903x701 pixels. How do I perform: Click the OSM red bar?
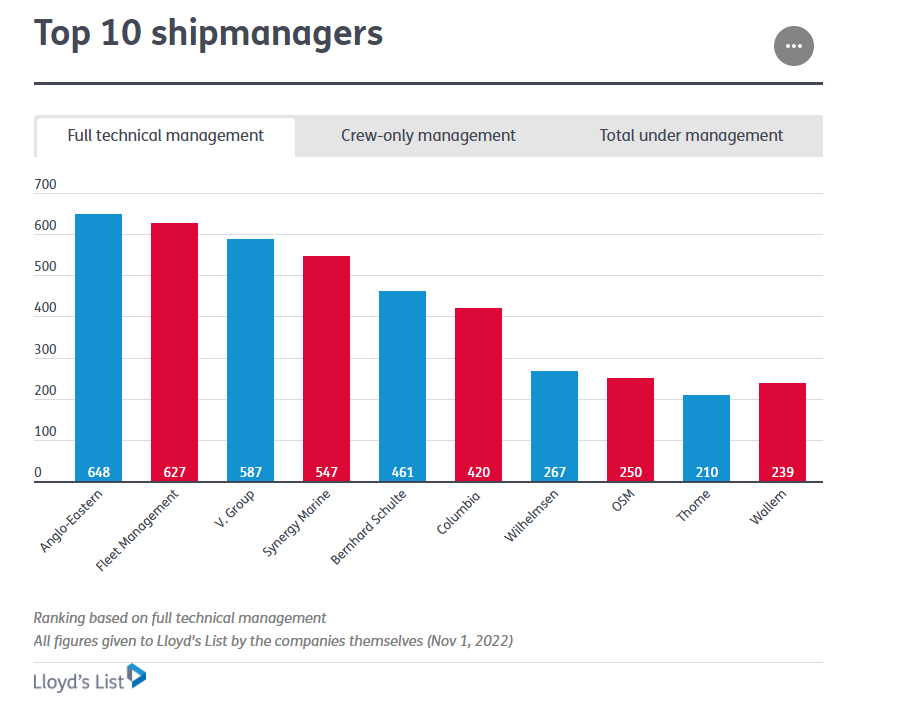(631, 429)
